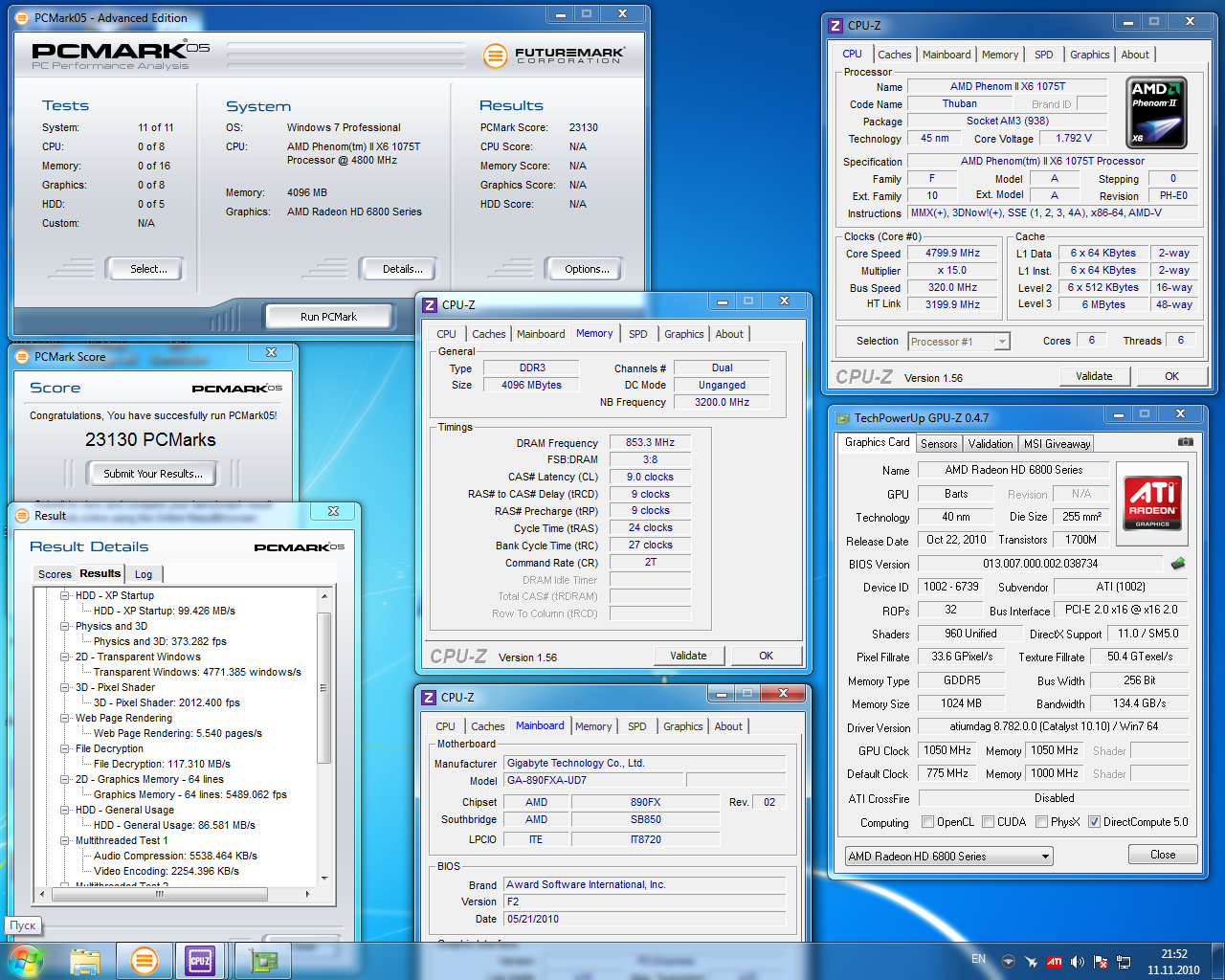This screenshot has height=980, width=1225.
Task: Collapse the HDD - XP Startup tree node
Action: tap(65, 595)
